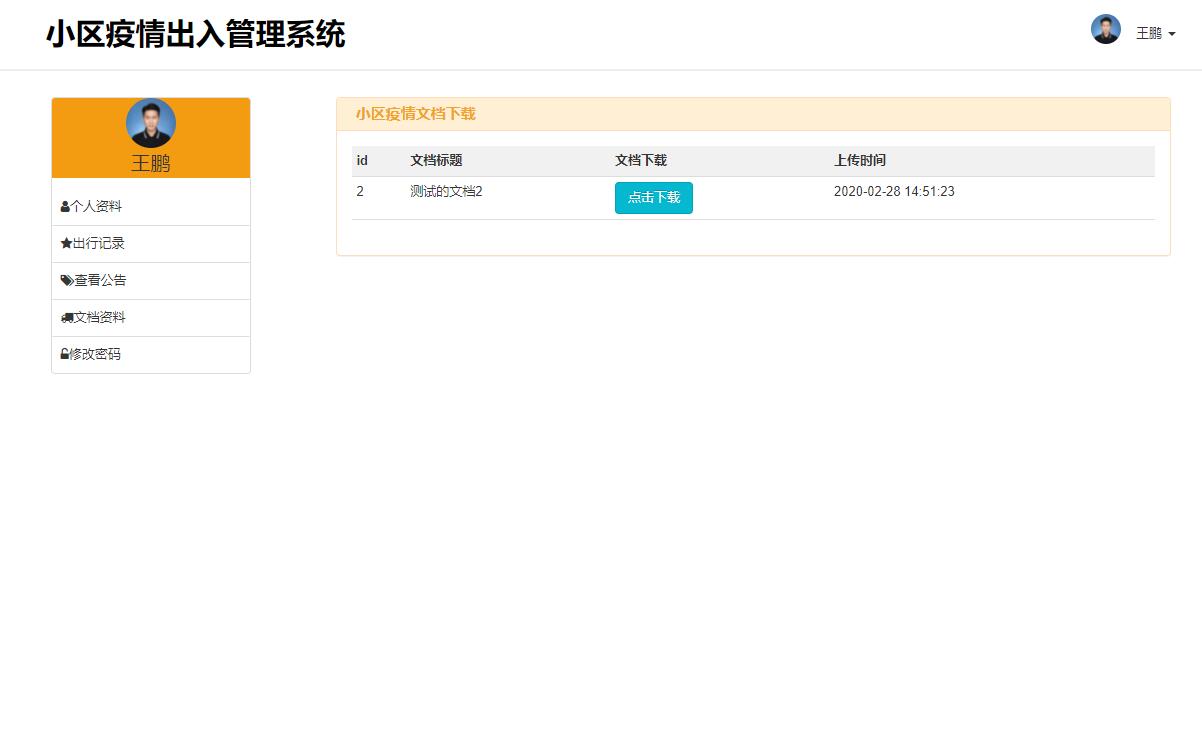This screenshot has height=738, width=1202.
Task: Open 修改密码 from the sidebar
Action: coord(93,354)
